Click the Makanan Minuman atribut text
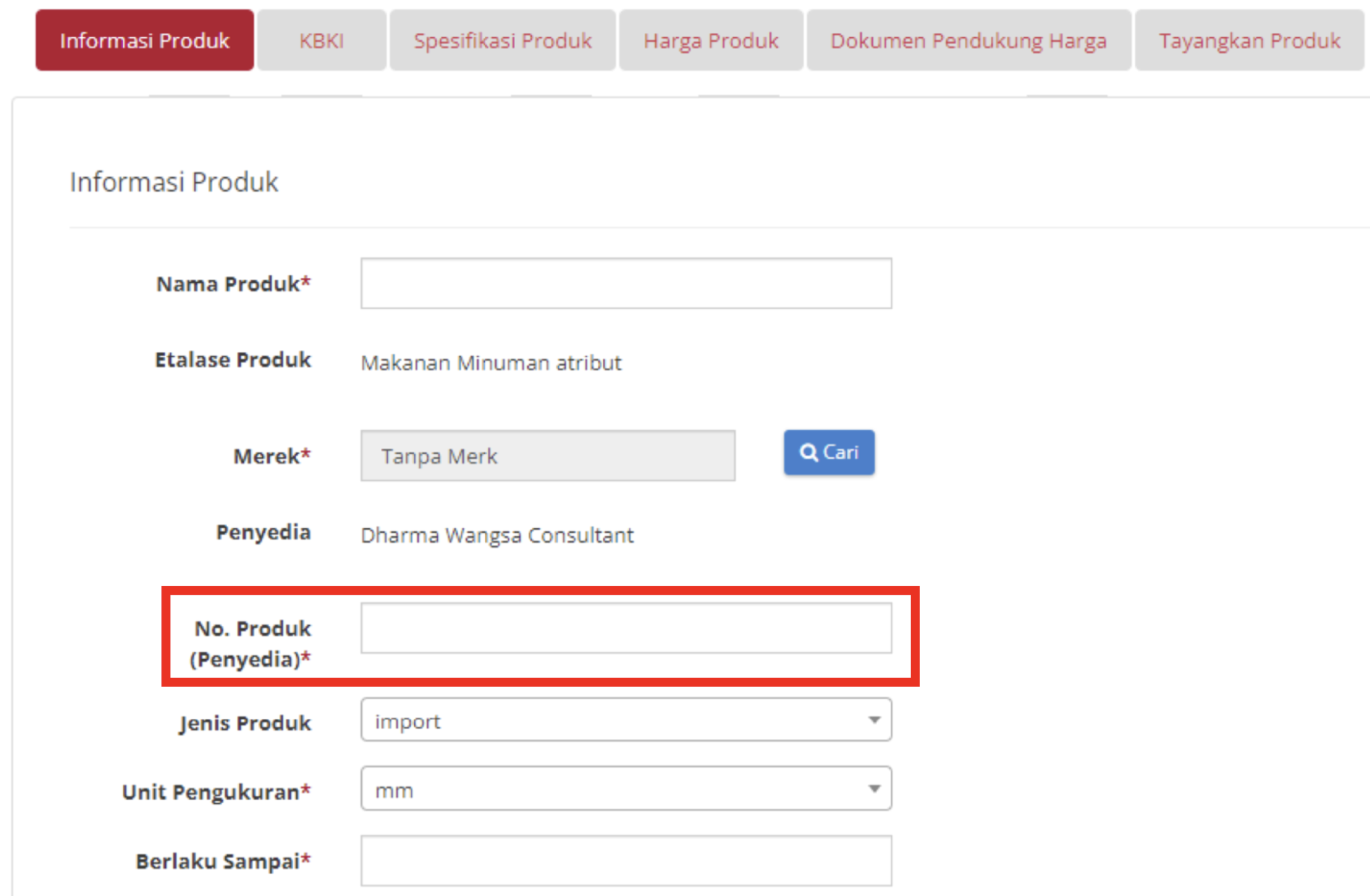Viewport: 1370px width, 896px height. point(491,363)
